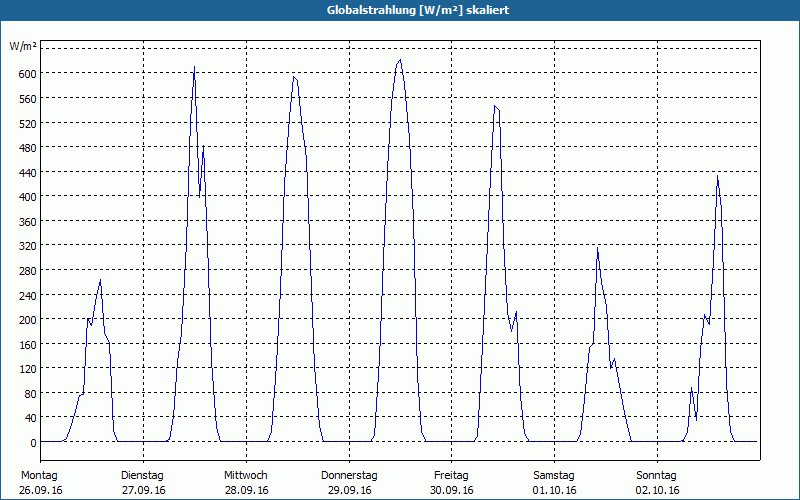
Task: Click the 'Montag' day label
Action: (39, 476)
